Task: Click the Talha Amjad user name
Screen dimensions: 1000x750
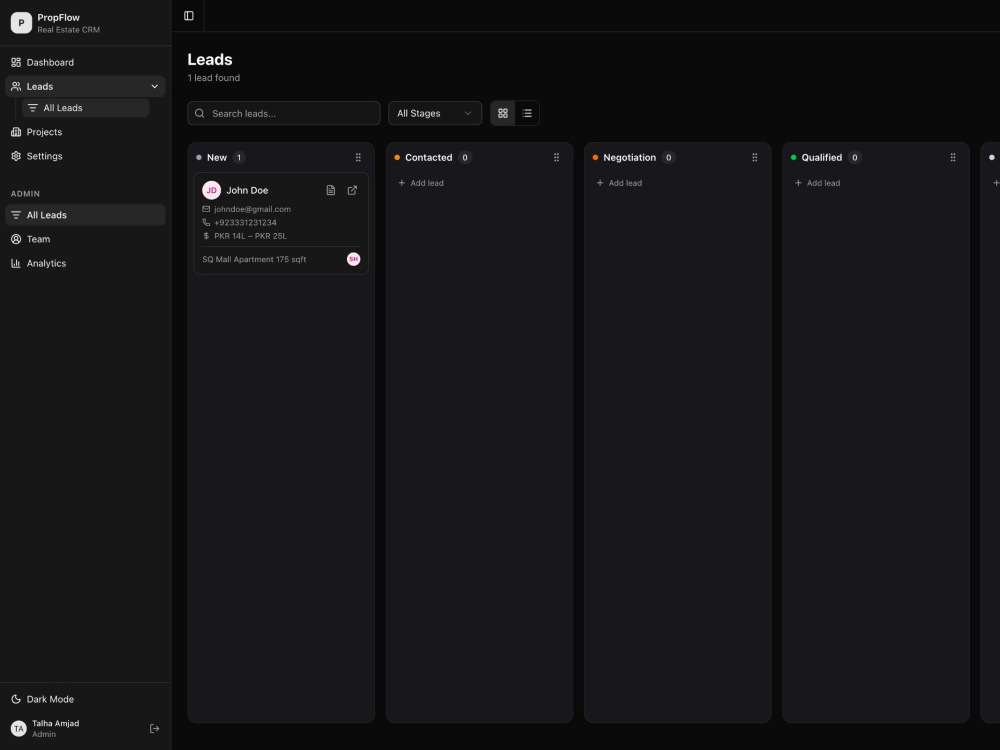Action: tap(55, 723)
